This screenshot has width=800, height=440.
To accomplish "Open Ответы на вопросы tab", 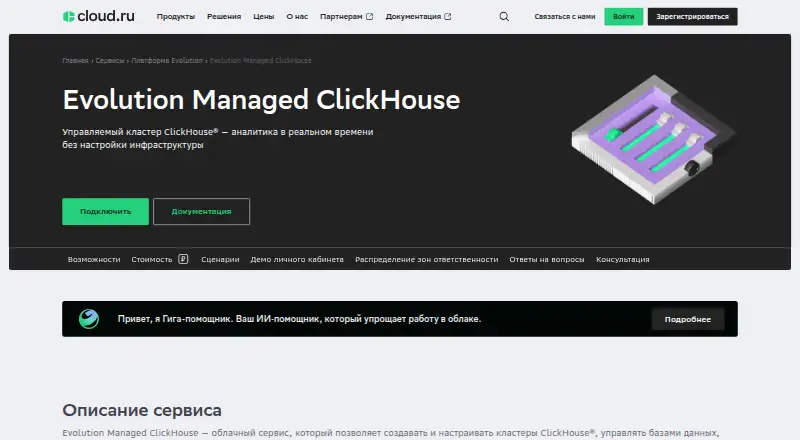I will pos(547,259).
